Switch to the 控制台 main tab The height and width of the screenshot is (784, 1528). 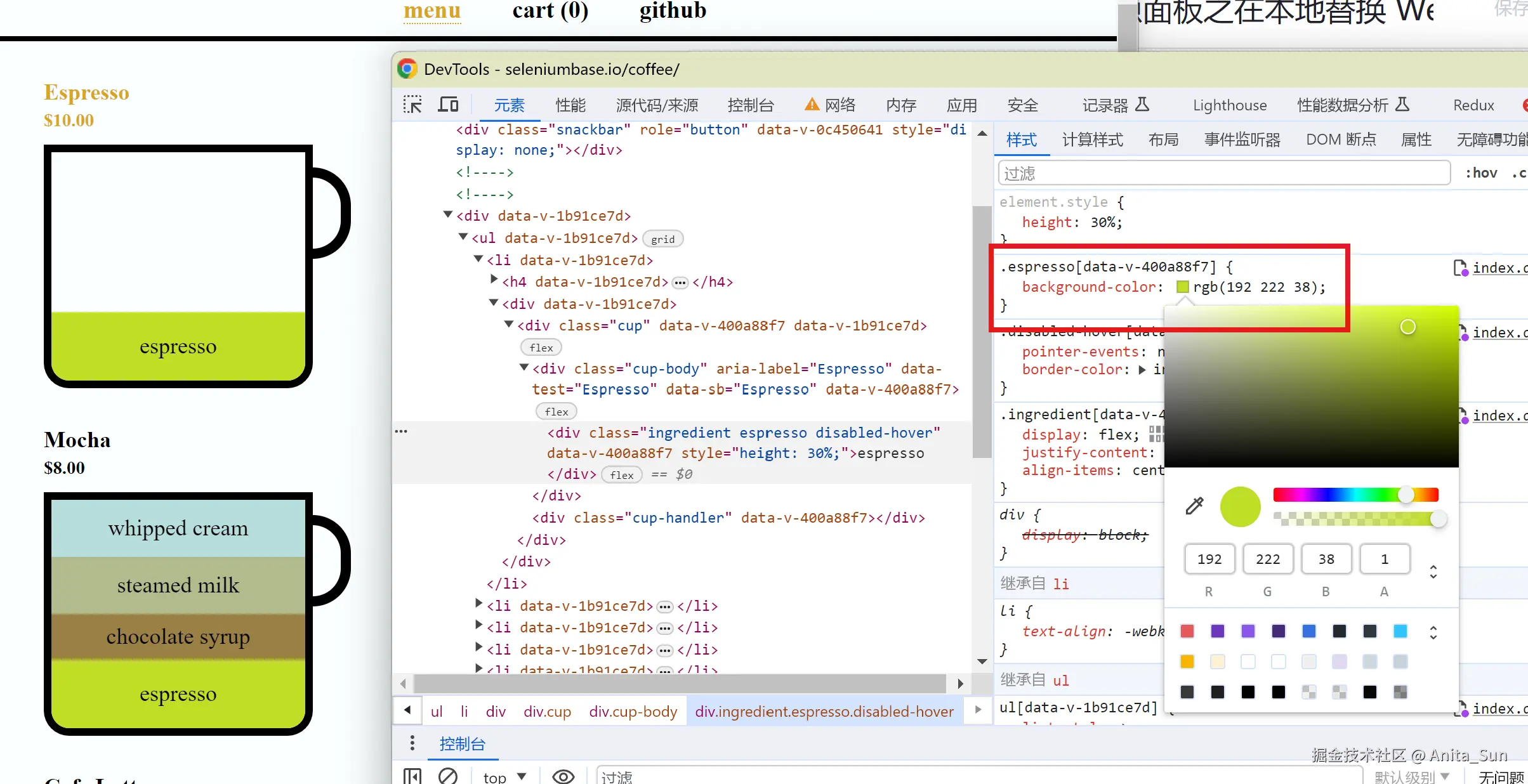click(751, 105)
